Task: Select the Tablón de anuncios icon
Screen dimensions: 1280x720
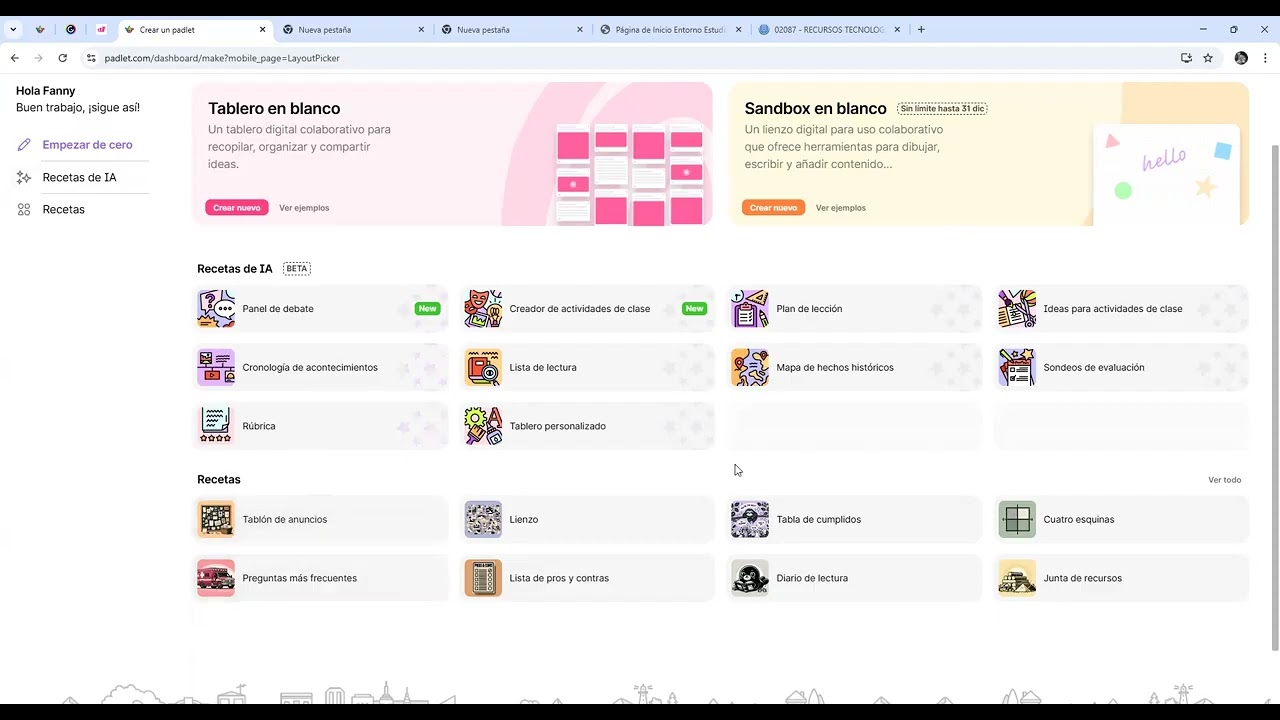Action: pos(216,519)
